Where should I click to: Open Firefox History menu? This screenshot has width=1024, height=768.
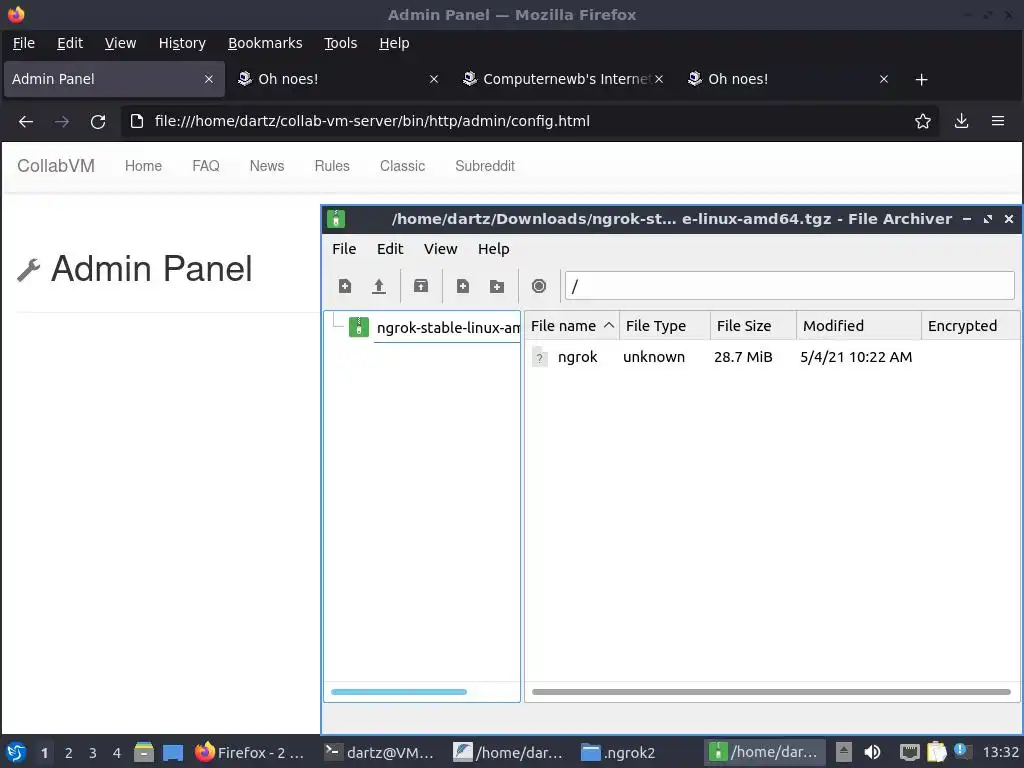click(x=182, y=43)
